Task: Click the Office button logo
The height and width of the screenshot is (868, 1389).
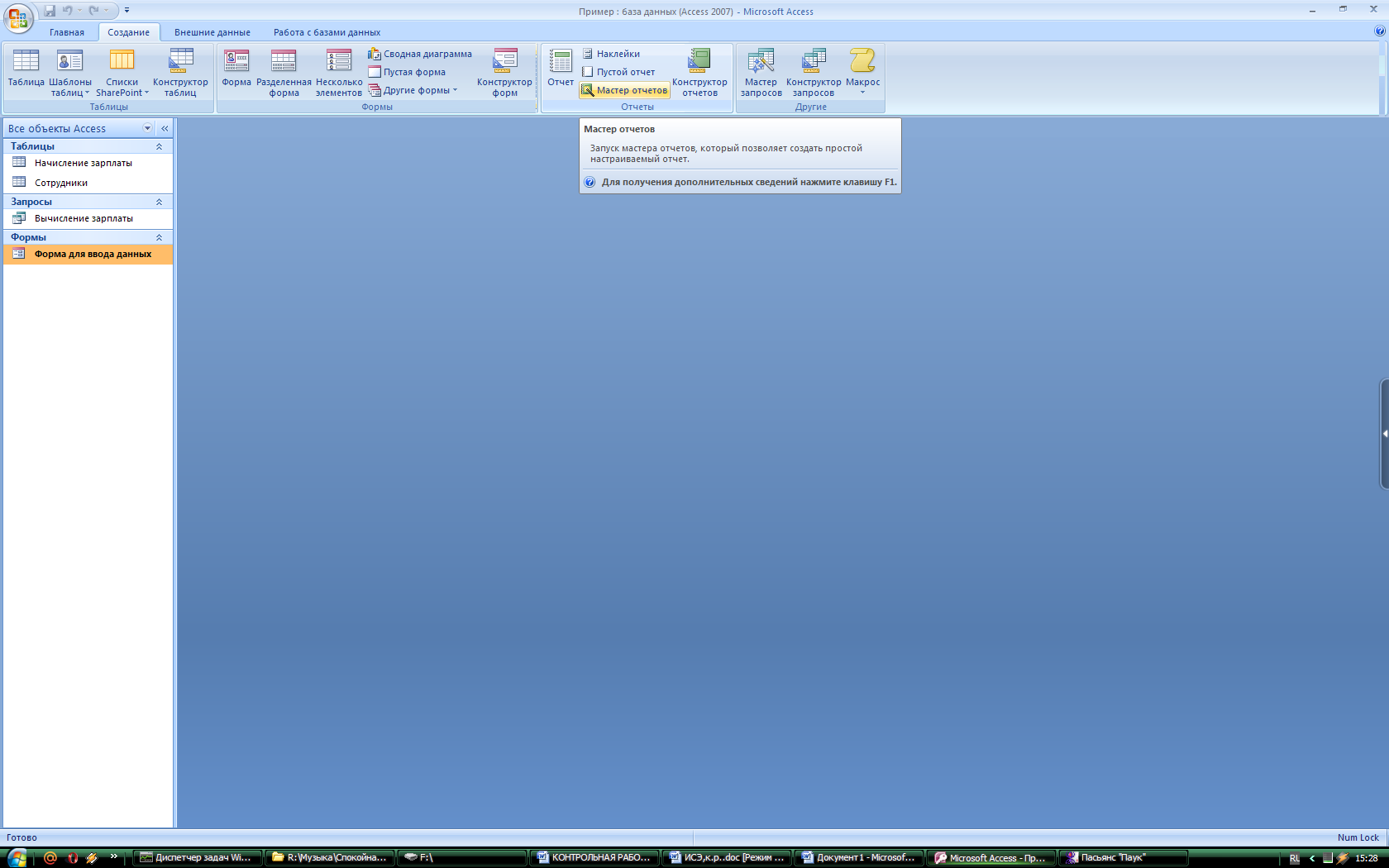Action: click(17, 17)
